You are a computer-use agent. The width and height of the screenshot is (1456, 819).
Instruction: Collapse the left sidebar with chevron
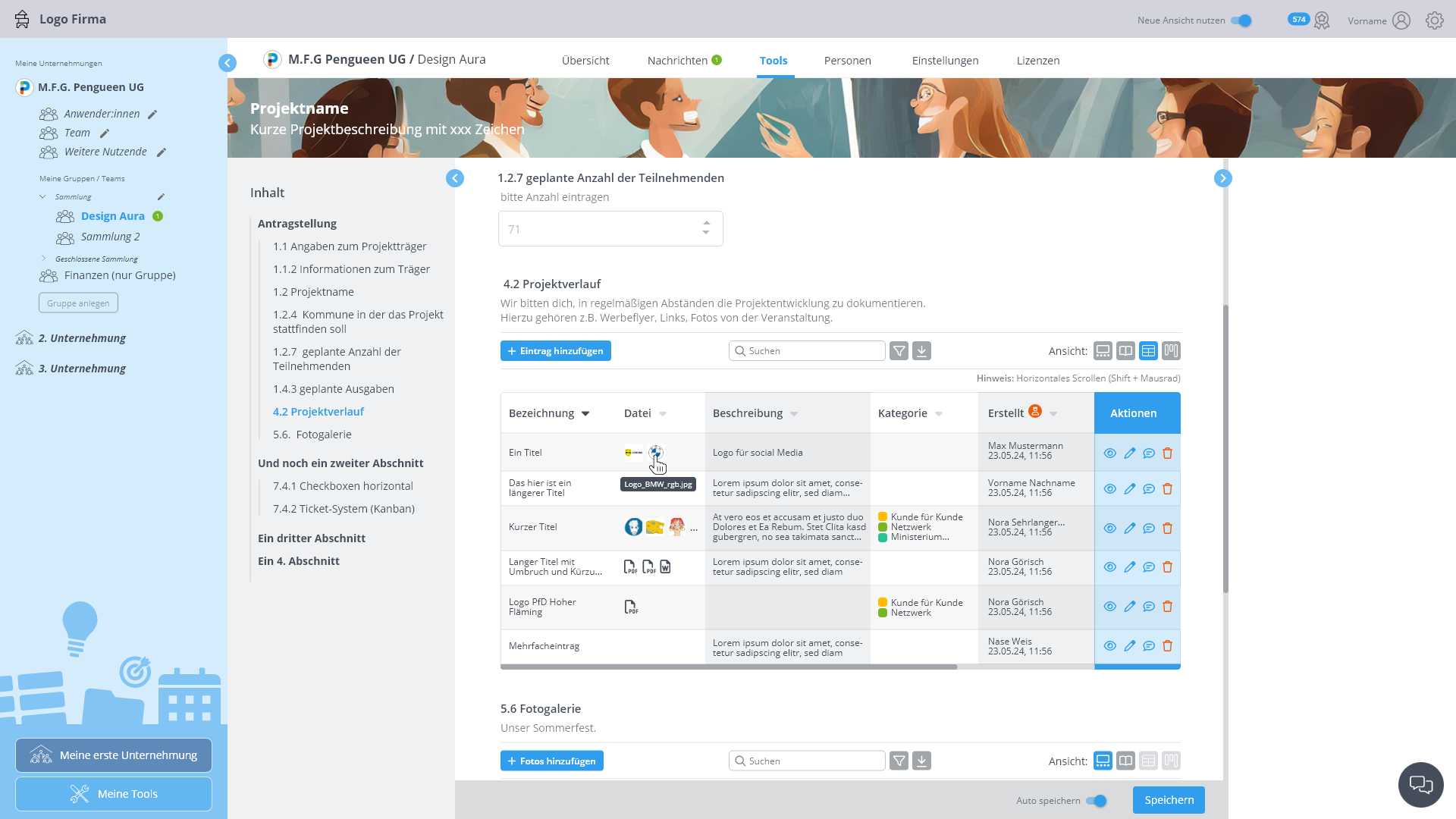227,63
